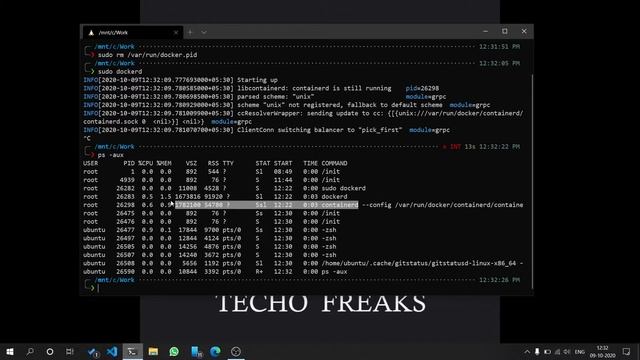This screenshot has width=640, height=360.
Task: Click the Linux penguin tab icon
Action: (91, 33)
